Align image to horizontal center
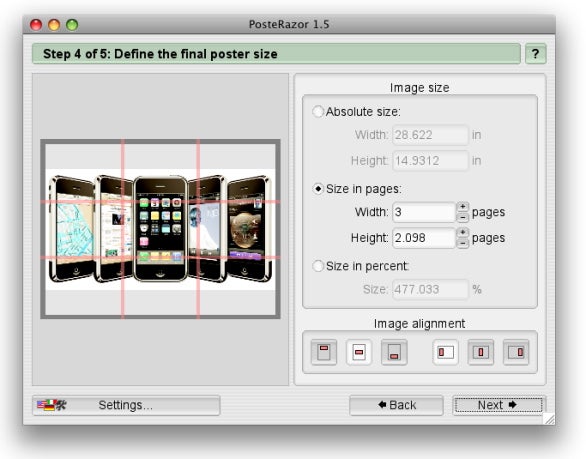 [x=481, y=352]
